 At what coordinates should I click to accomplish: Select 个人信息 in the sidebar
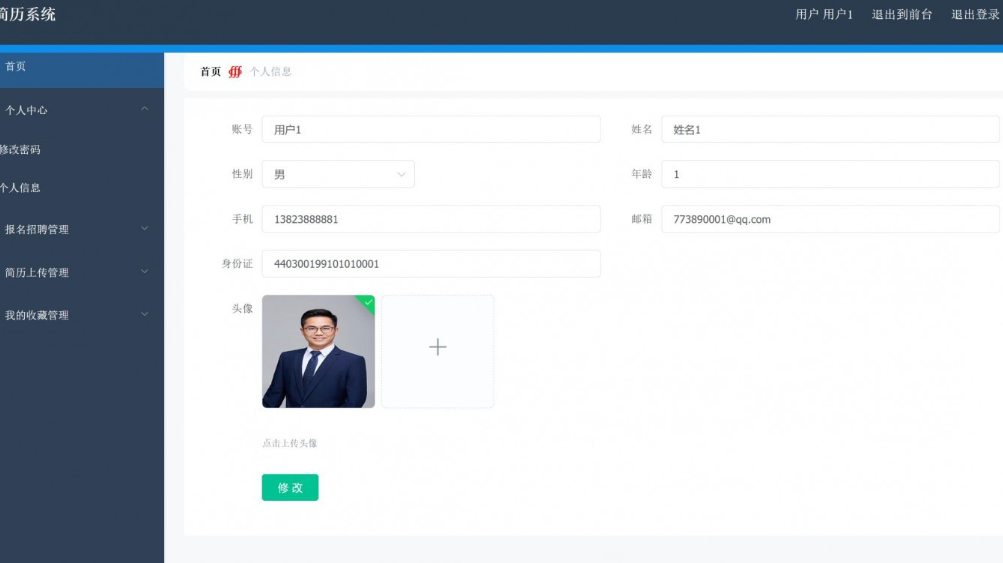(x=20, y=187)
